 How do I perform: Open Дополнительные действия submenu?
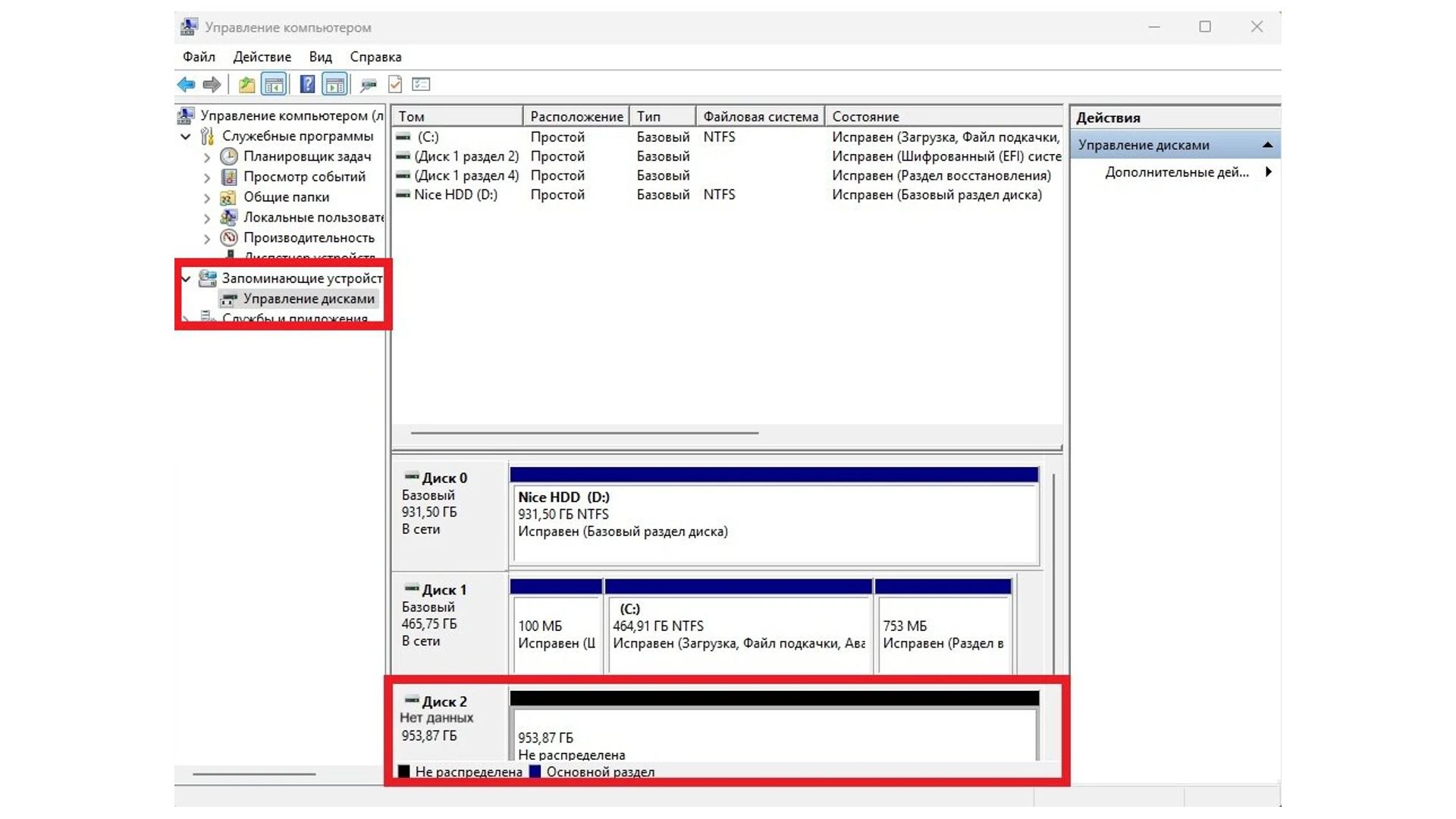click(x=1177, y=172)
